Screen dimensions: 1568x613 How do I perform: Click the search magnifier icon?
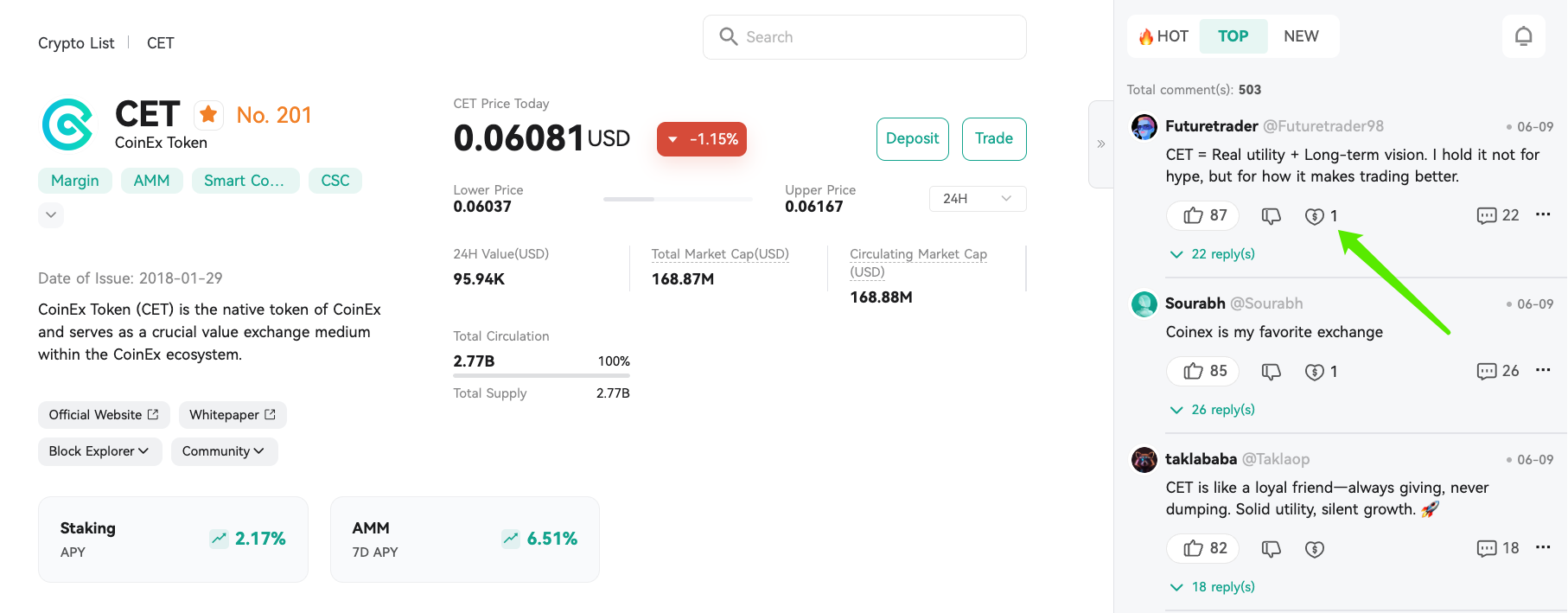[729, 36]
